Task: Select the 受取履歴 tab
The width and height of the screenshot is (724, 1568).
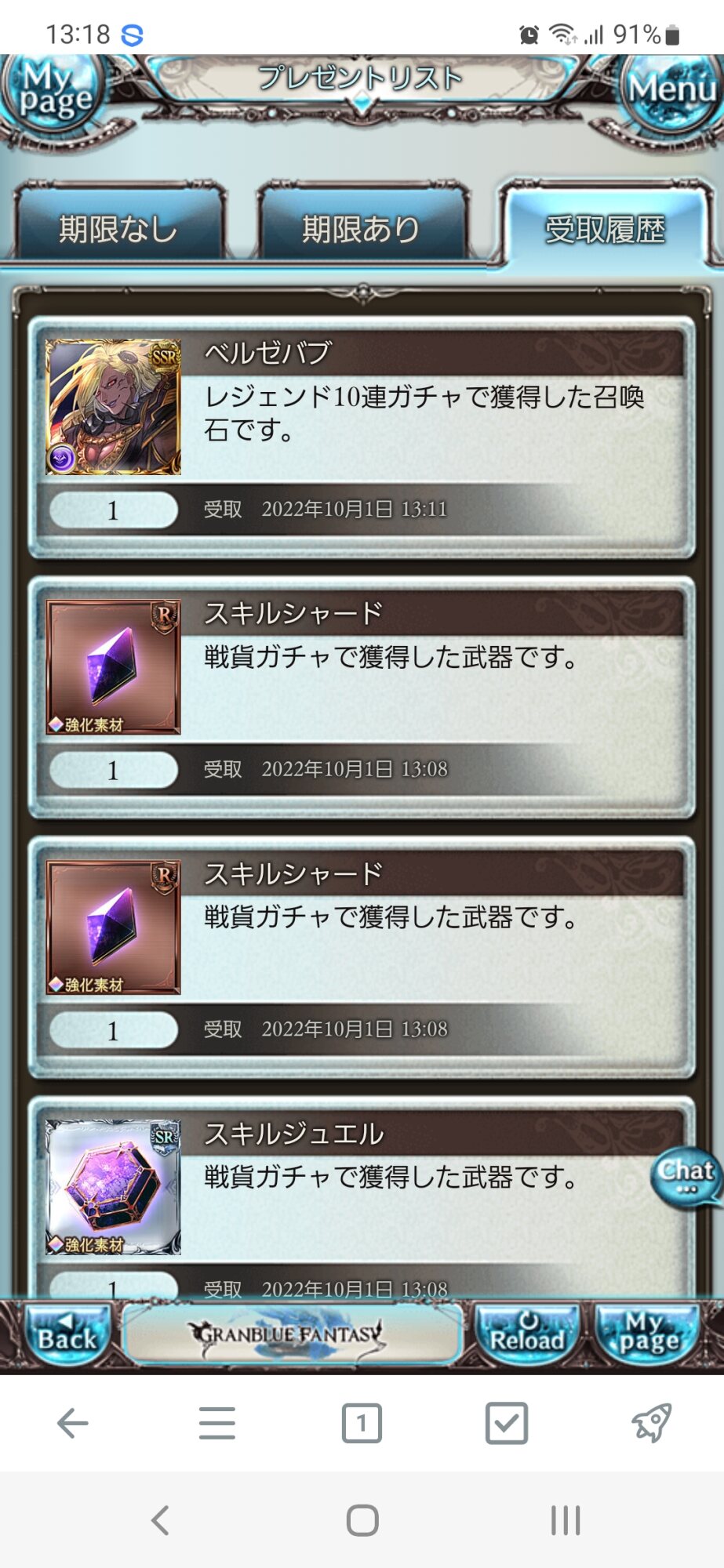Action: tap(605, 227)
